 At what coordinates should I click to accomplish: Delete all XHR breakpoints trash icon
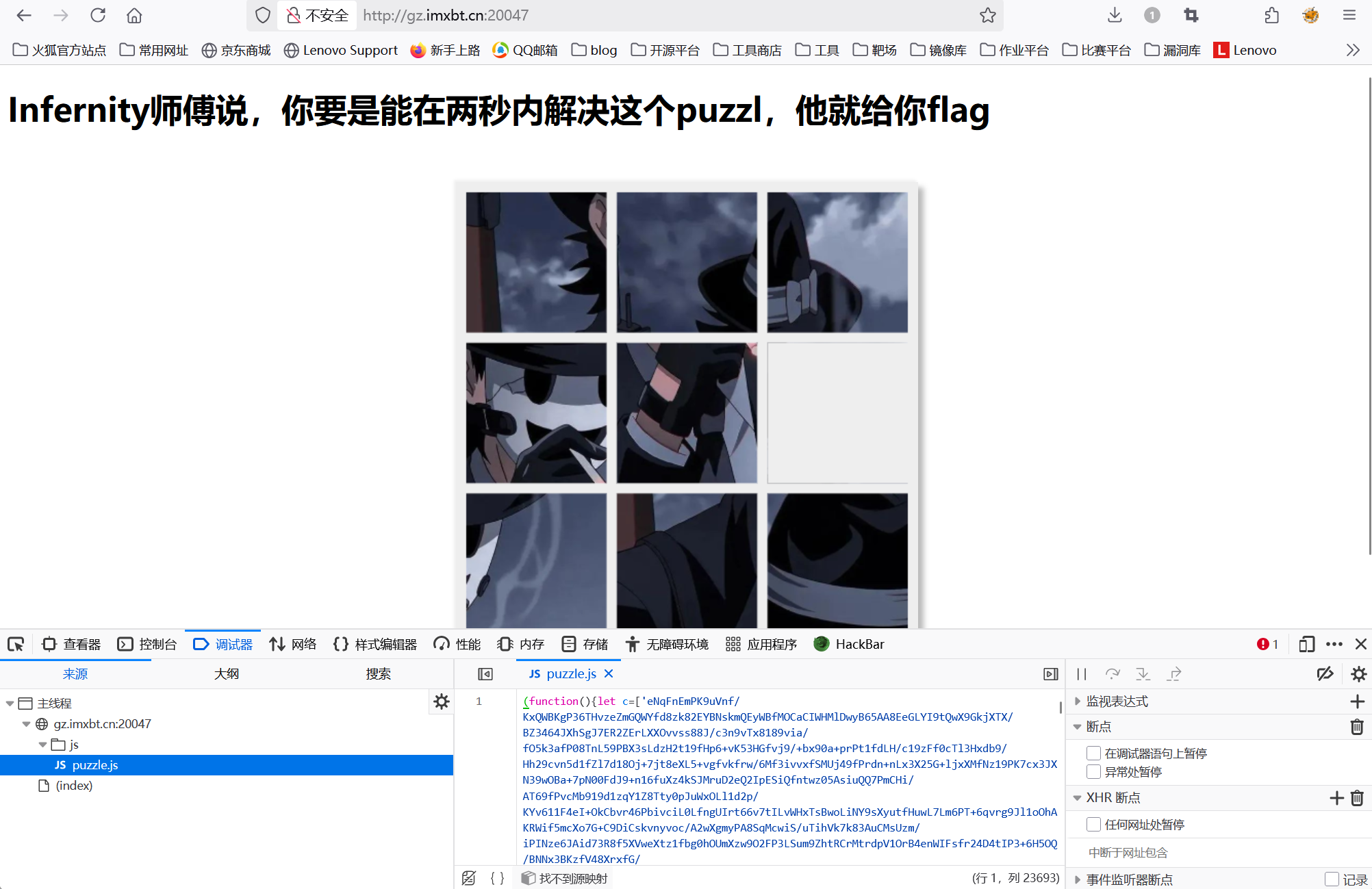point(1357,798)
